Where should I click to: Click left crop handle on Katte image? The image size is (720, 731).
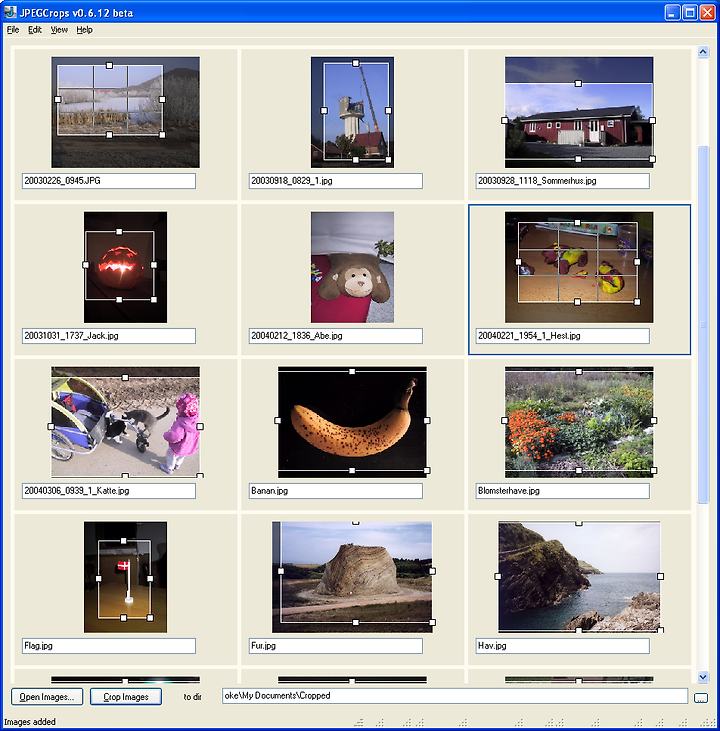(51, 426)
